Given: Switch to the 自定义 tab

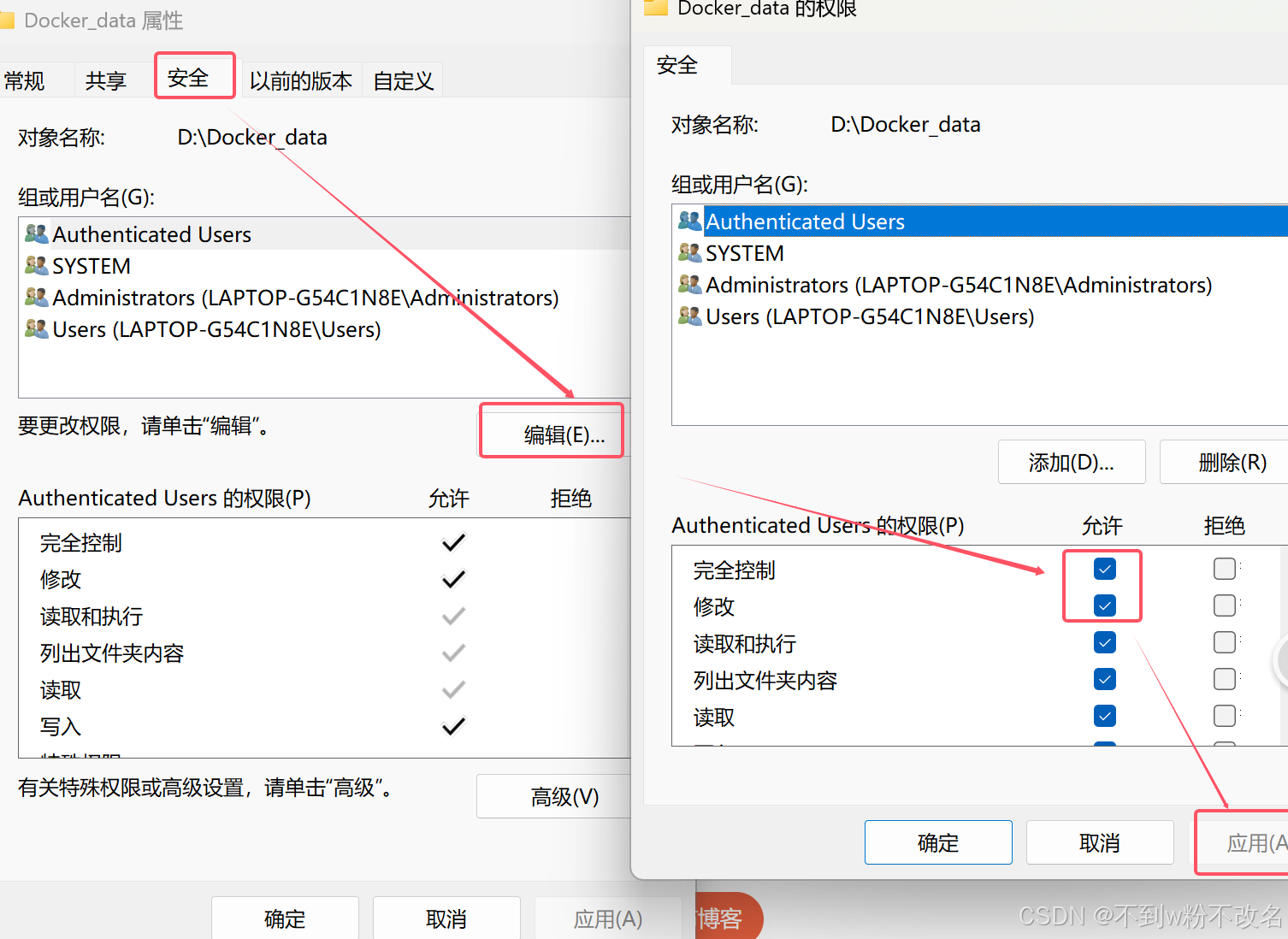Looking at the screenshot, I should [402, 80].
